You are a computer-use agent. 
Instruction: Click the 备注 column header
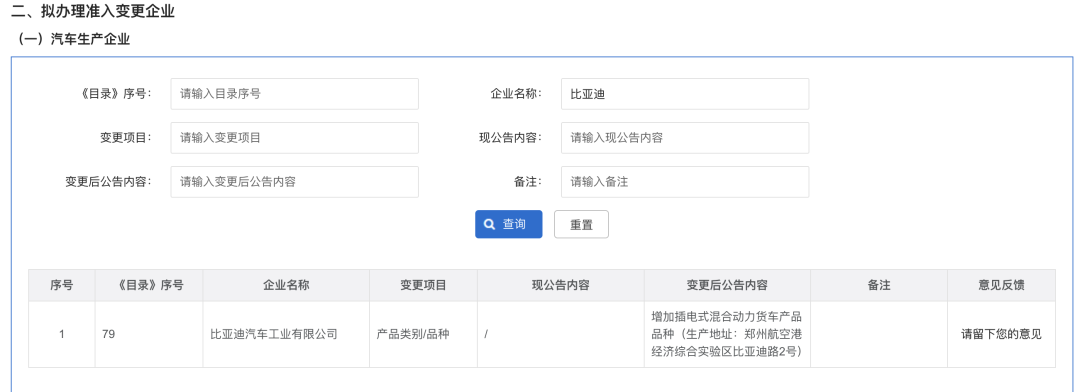(880, 285)
